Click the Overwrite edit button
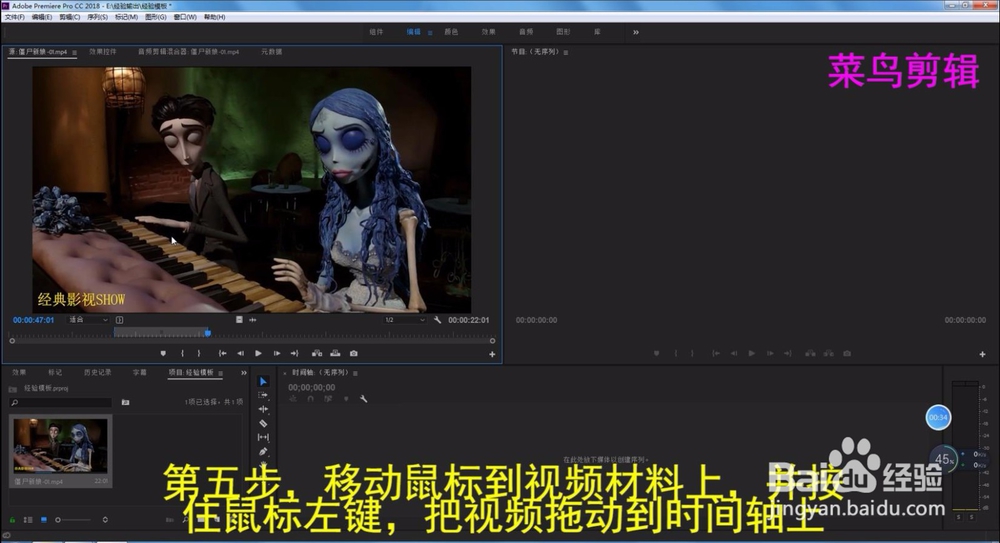Screen dimensions: 1000x543 point(335,353)
